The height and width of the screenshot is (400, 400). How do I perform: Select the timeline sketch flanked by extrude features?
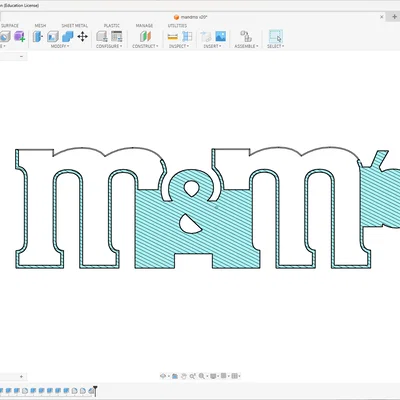(25, 391)
